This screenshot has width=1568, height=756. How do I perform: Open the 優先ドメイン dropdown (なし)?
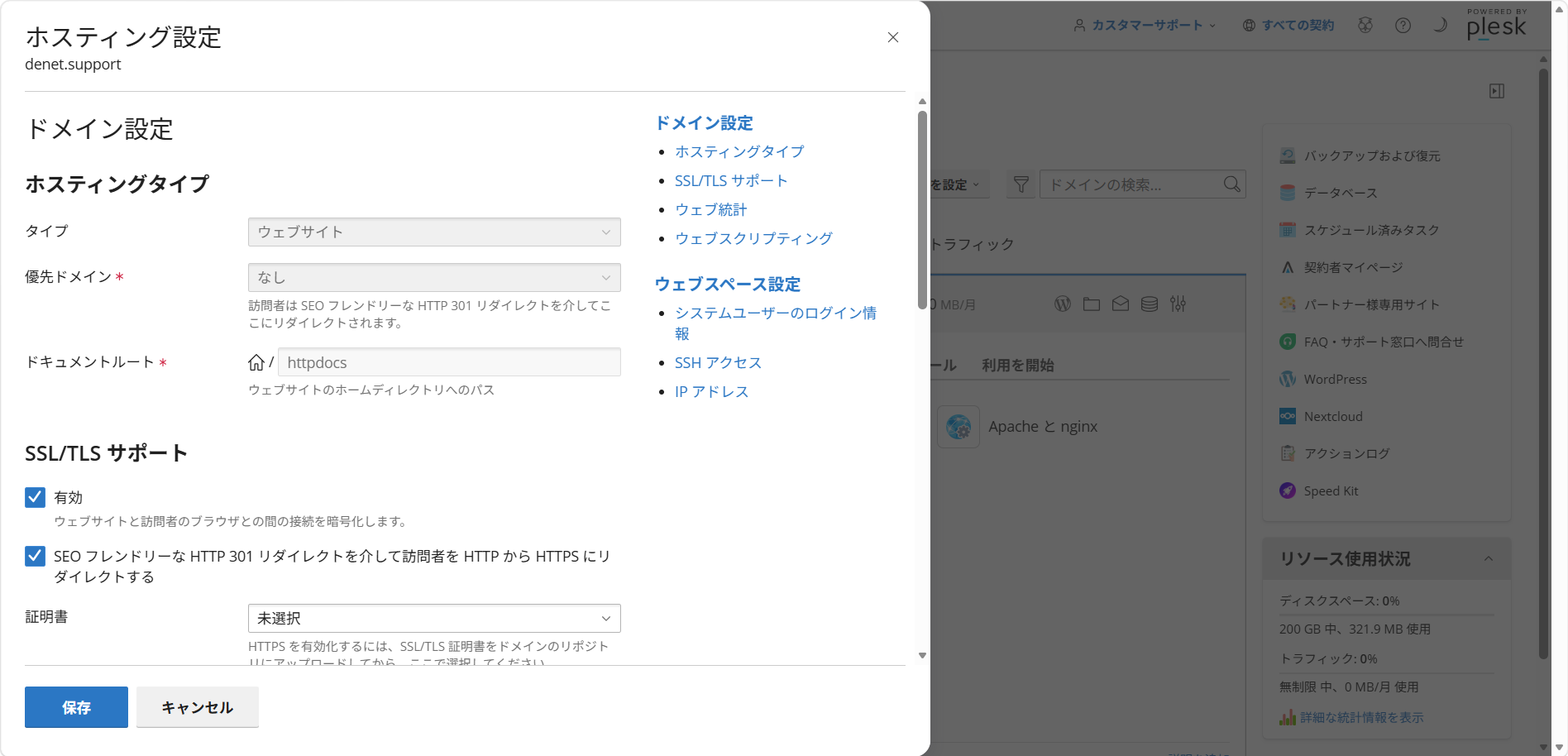pos(434,277)
